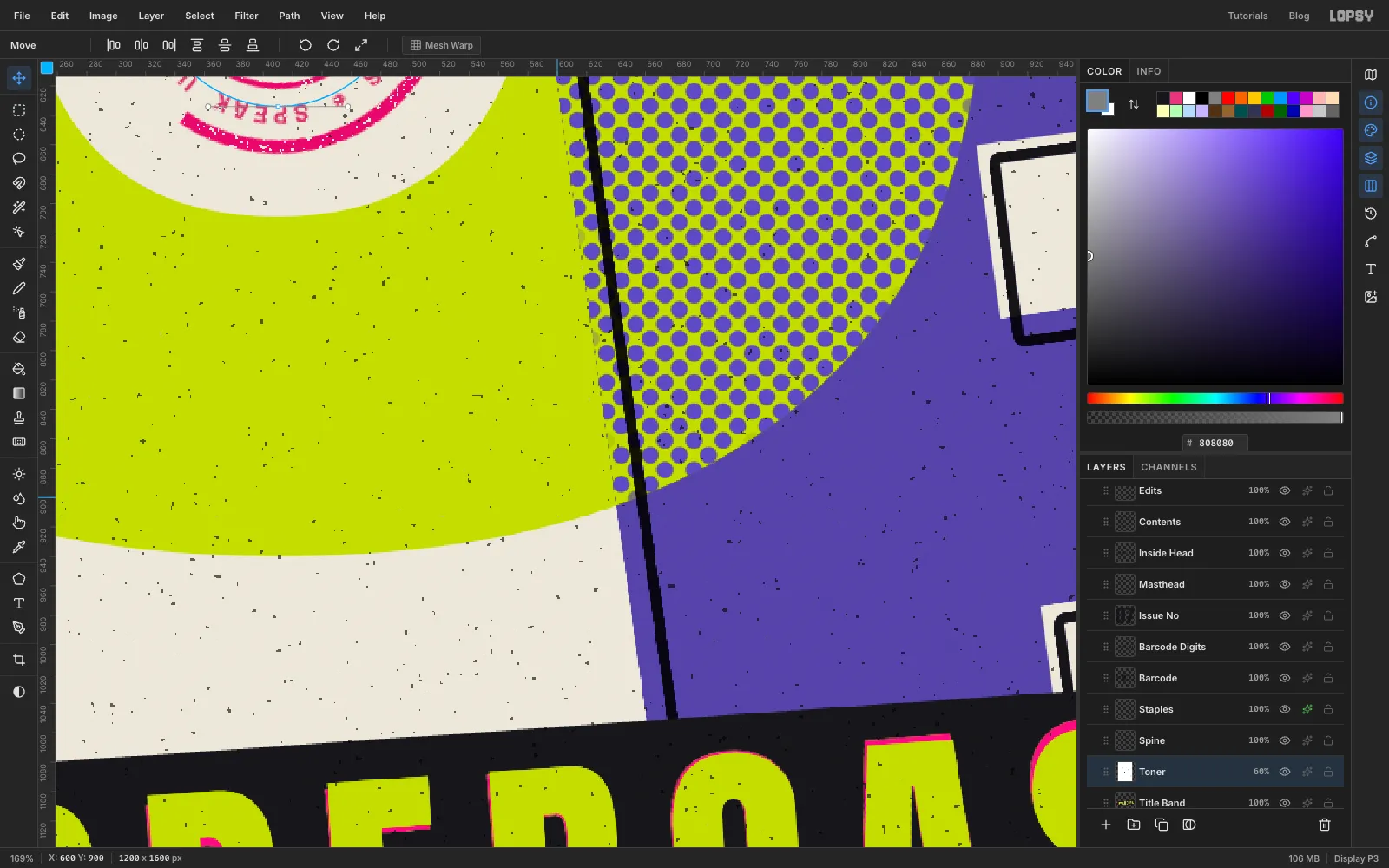Switch to the Info tab

(1149, 71)
